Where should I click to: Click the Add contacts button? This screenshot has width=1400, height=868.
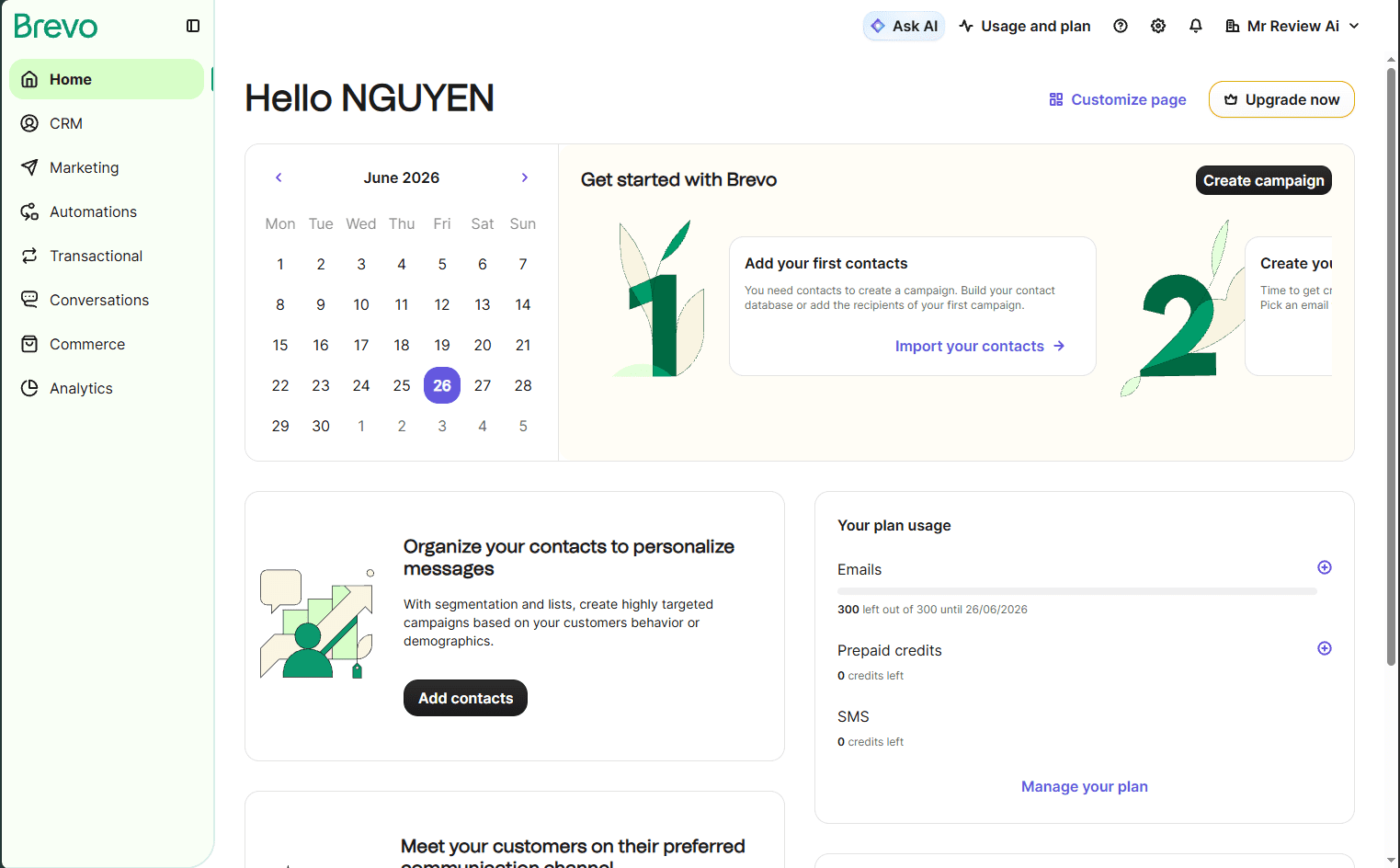[x=465, y=698]
